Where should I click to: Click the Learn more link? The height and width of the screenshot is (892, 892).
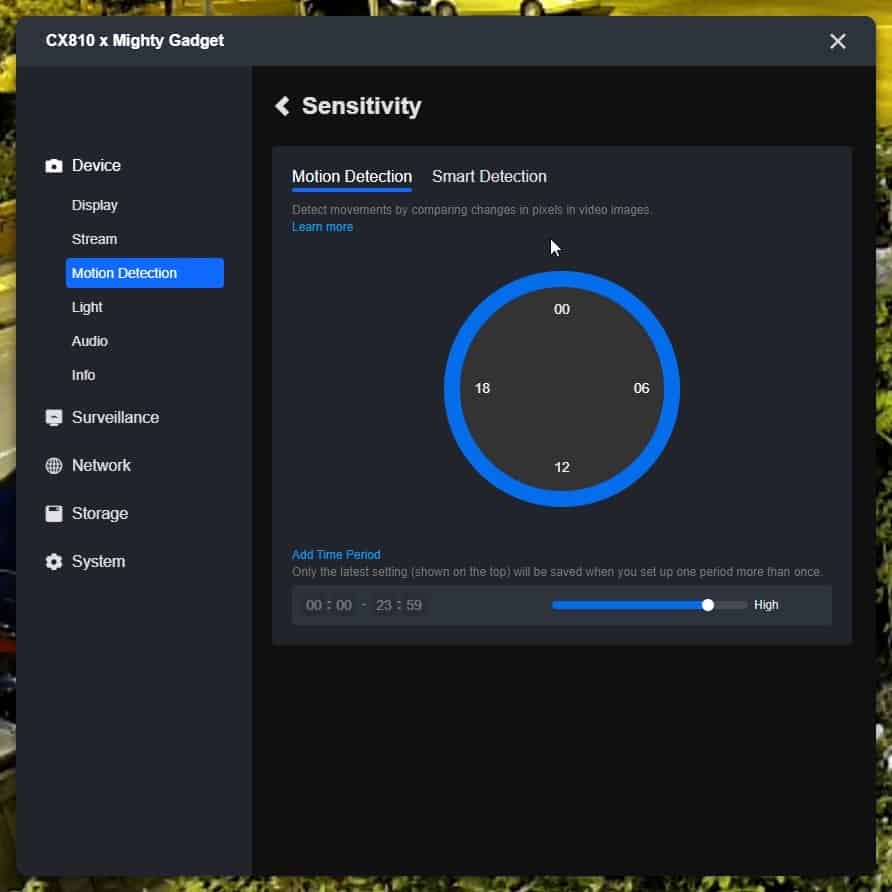pyautogui.click(x=322, y=227)
